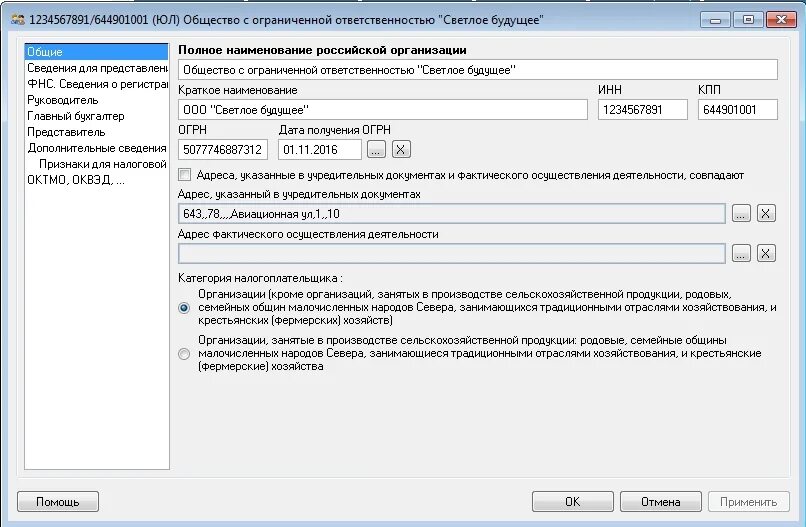
Task: Select 'Признаки для налоговой' sub-item
Action: coord(102,164)
